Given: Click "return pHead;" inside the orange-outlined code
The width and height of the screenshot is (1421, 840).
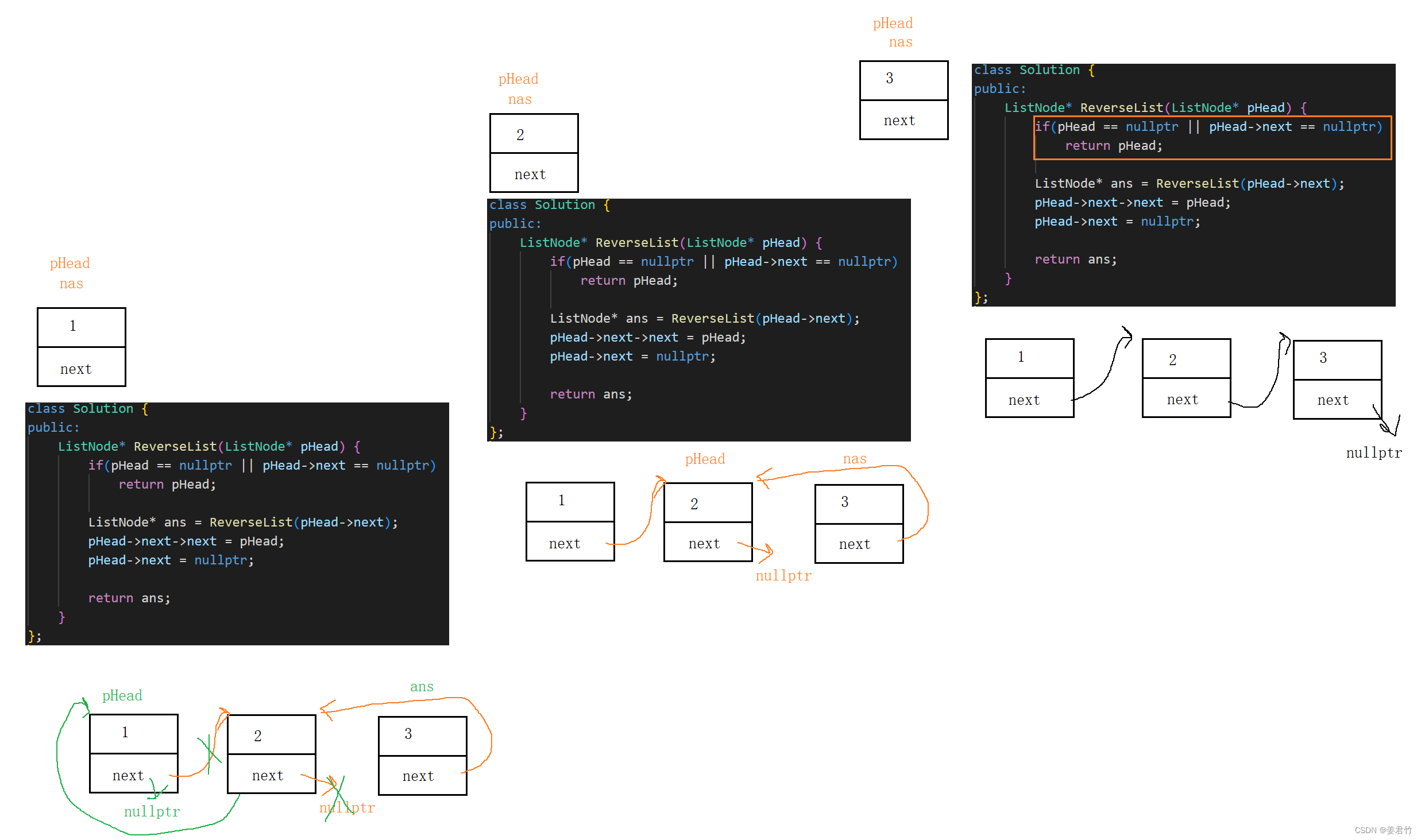Looking at the screenshot, I should click(1113, 146).
